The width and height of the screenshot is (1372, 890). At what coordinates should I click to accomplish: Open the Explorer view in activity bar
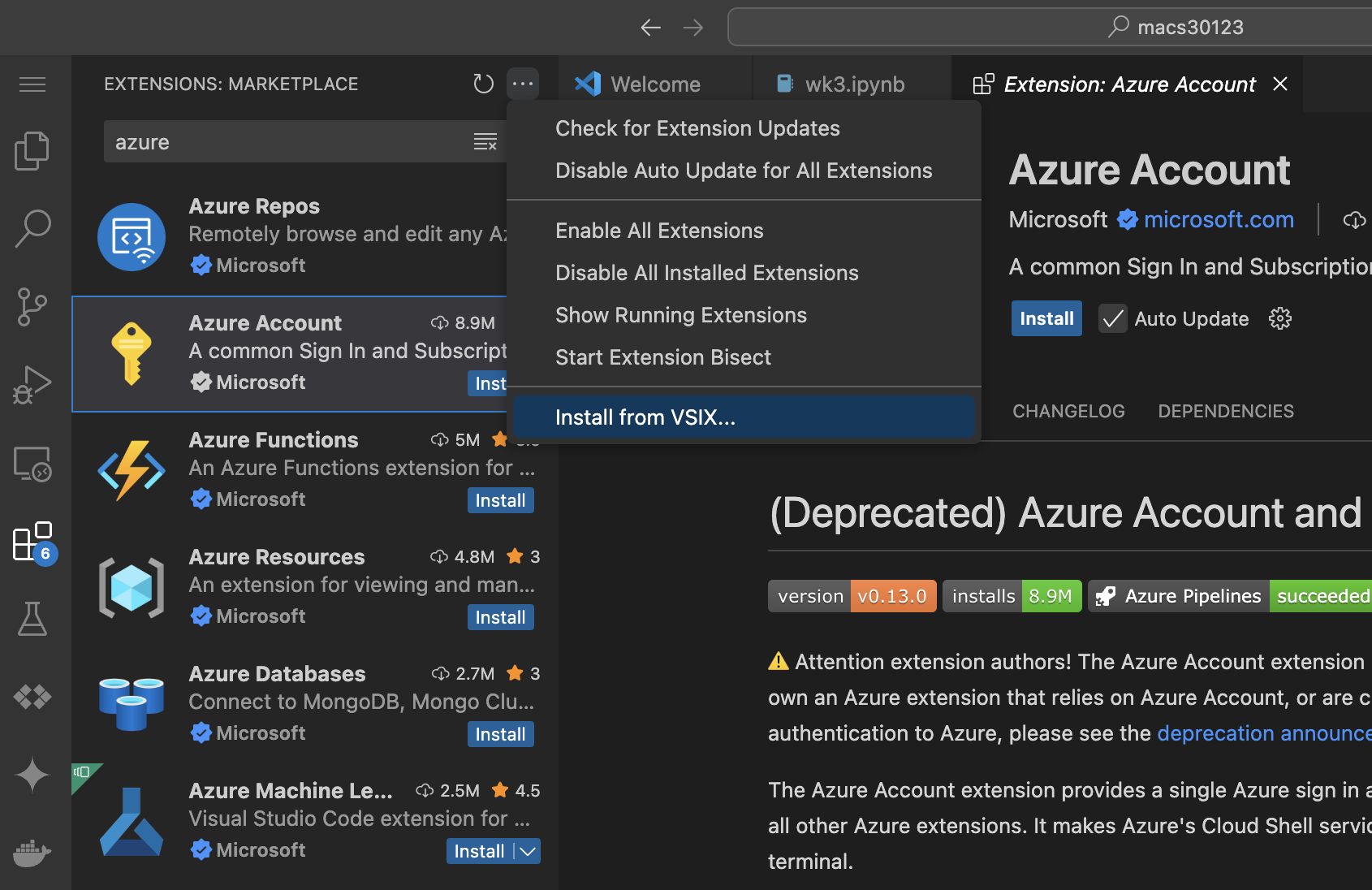point(32,151)
